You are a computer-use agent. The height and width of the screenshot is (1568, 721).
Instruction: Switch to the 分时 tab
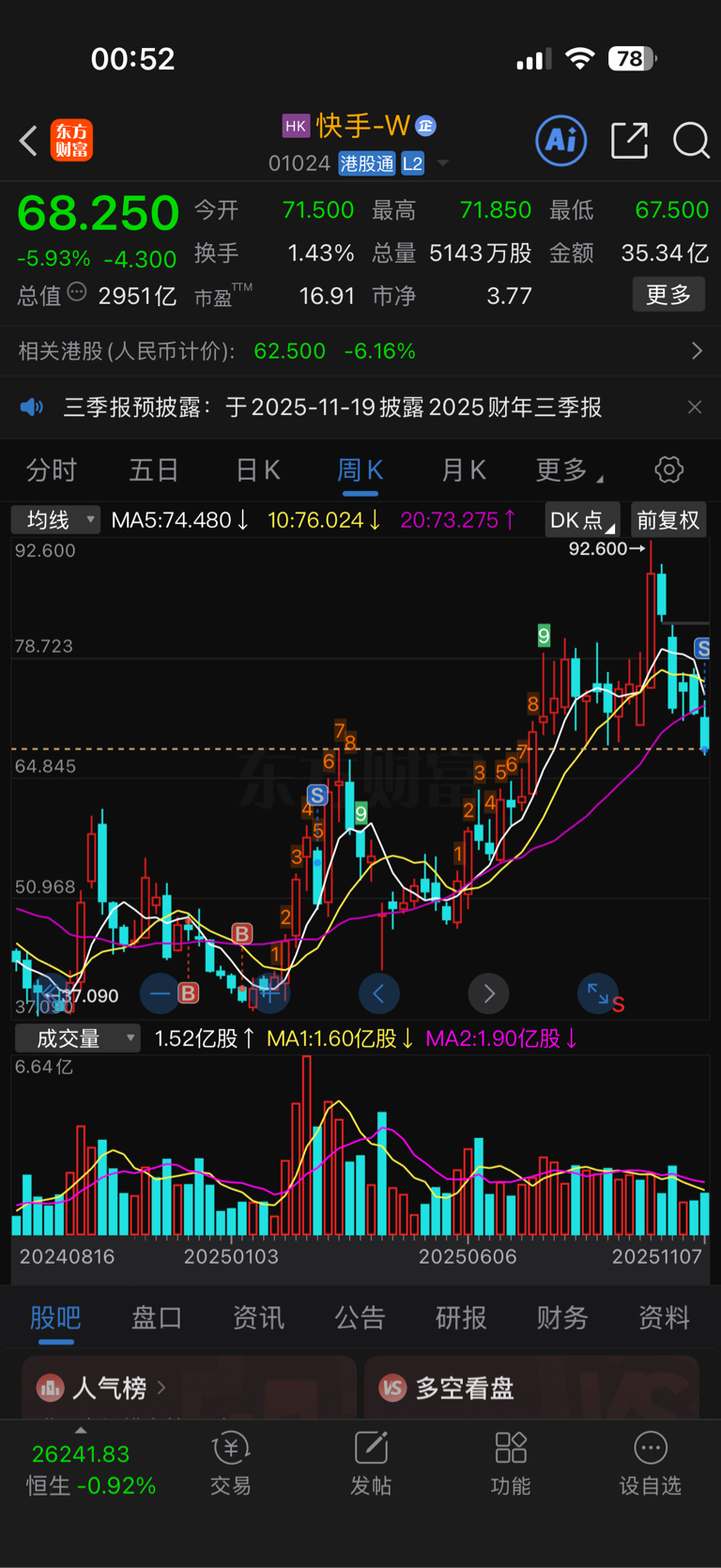[52, 469]
